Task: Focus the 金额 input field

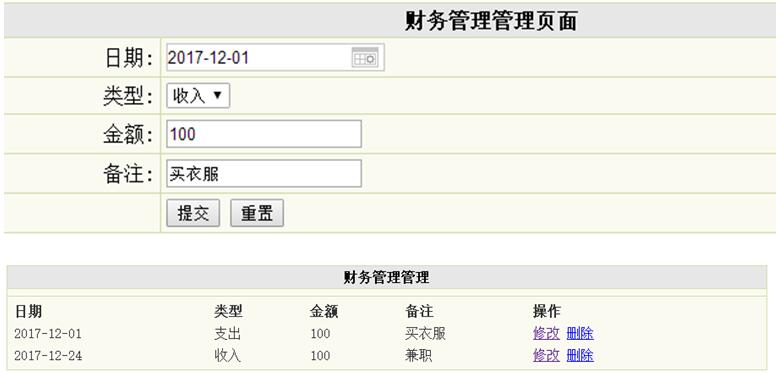Action: click(x=264, y=134)
